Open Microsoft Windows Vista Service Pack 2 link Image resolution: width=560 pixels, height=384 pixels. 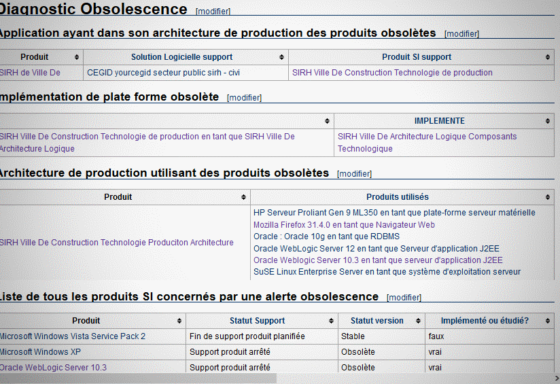72,336
